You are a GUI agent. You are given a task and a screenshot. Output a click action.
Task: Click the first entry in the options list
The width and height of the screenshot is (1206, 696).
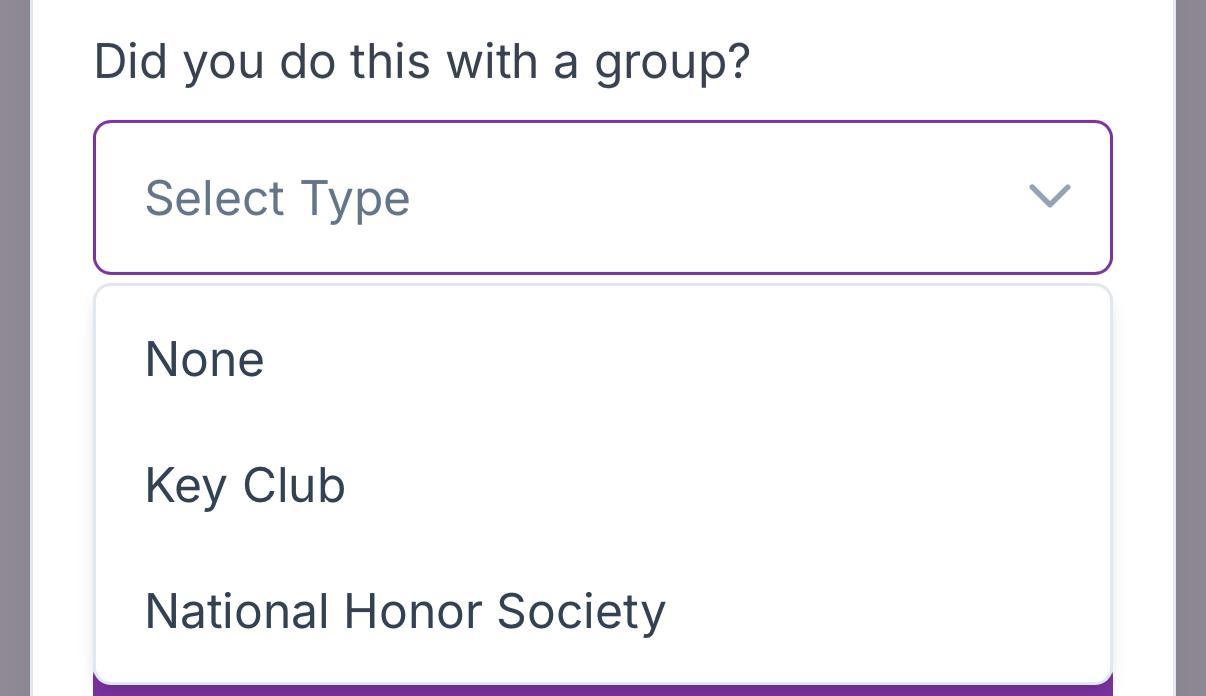pyautogui.click(x=204, y=359)
